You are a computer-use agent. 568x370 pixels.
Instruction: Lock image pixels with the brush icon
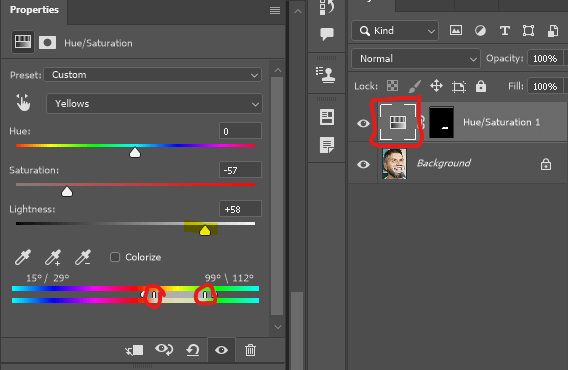click(x=414, y=86)
